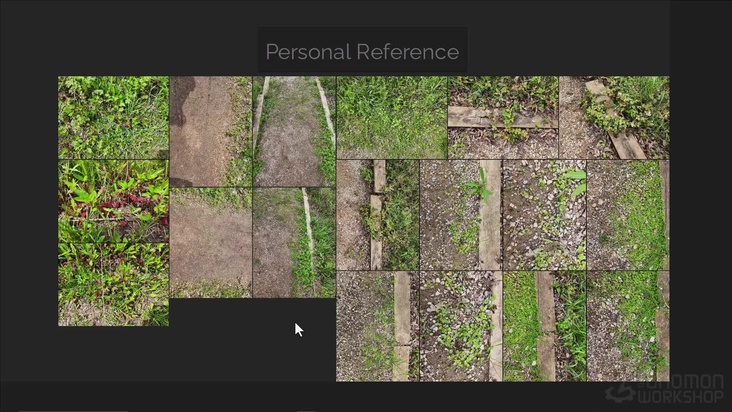Select the 'Personal Reference' title text

(362, 51)
